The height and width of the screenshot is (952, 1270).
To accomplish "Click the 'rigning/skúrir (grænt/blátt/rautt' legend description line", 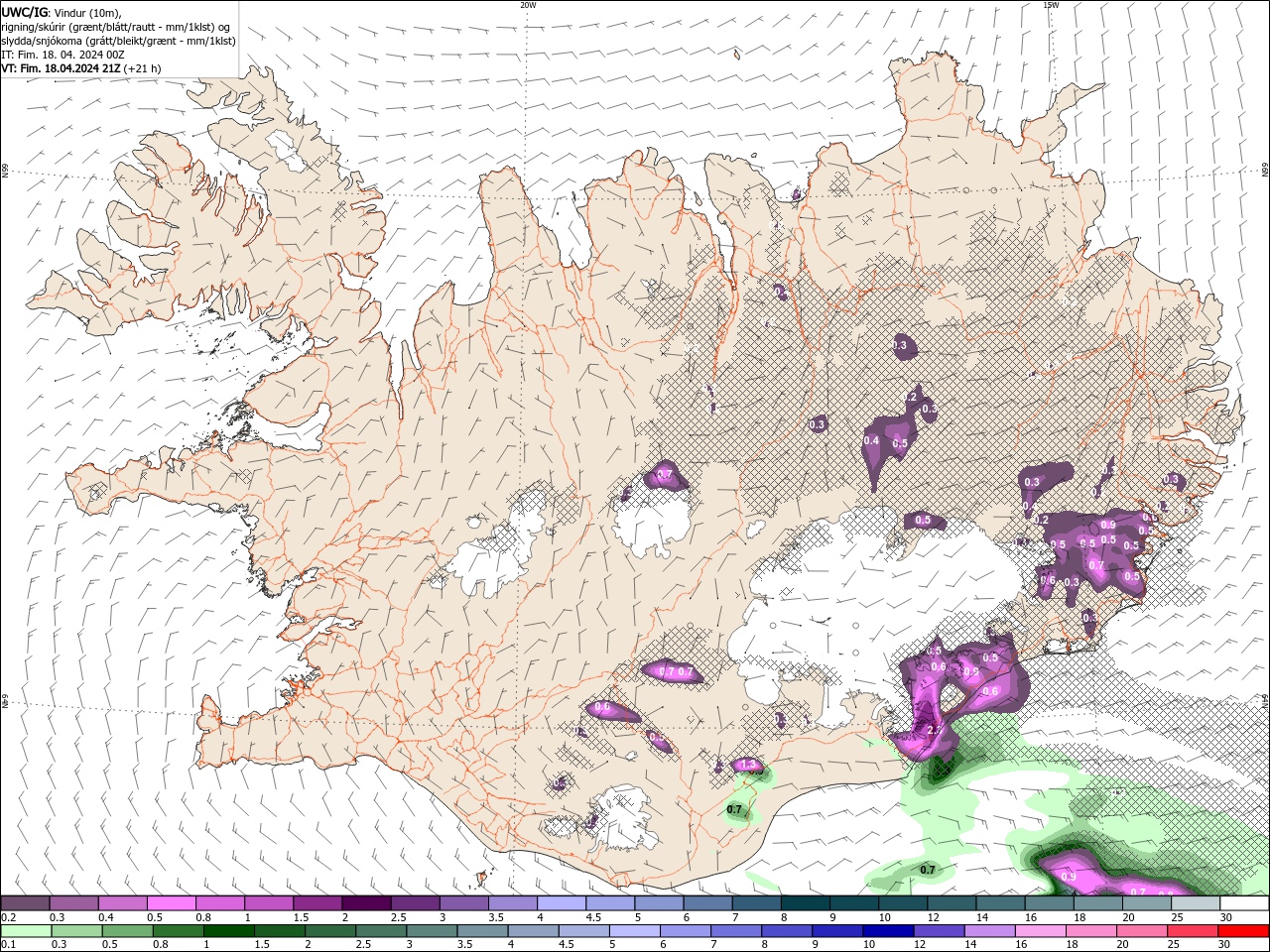I will coord(117,27).
